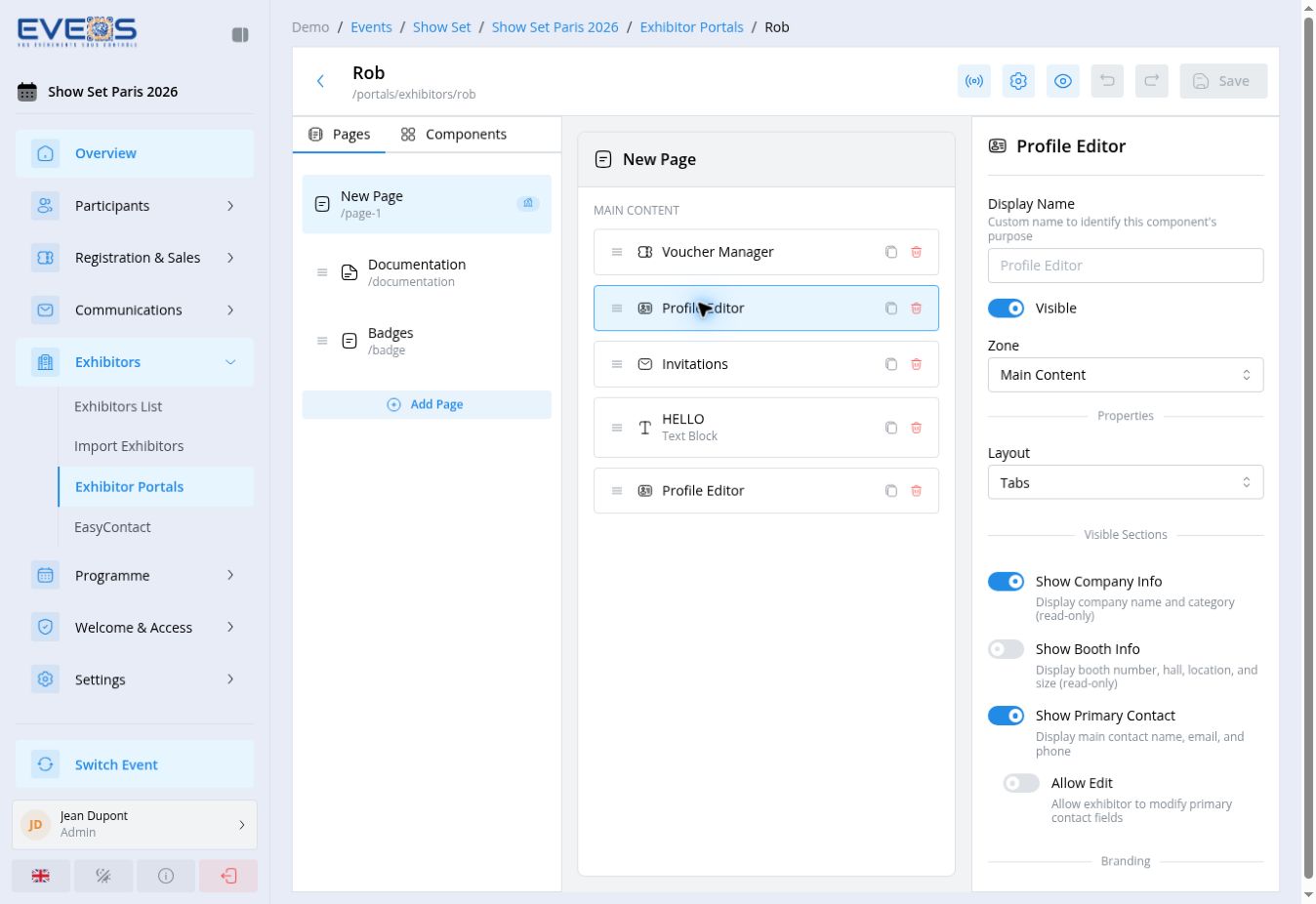Click the Display Name input field

tap(1126, 266)
